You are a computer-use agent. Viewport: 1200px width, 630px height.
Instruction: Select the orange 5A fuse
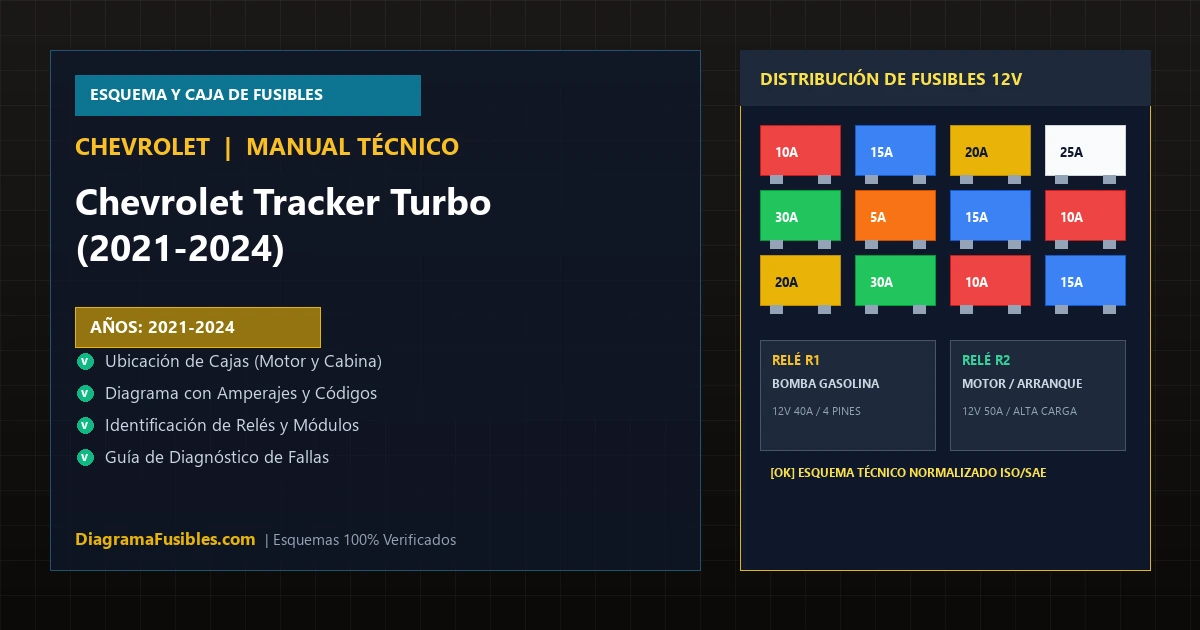[895, 216]
